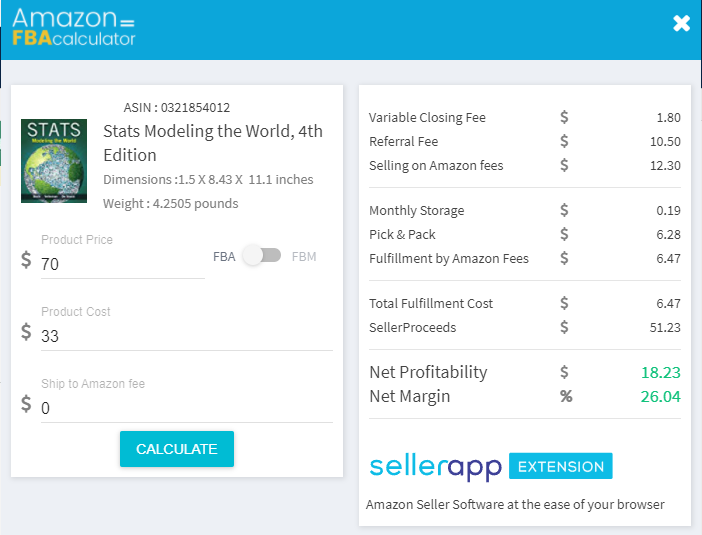The height and width of the screenshot is (535, 702).
Task: Select the FBA label next to the switch
Action: pos(224,257)
